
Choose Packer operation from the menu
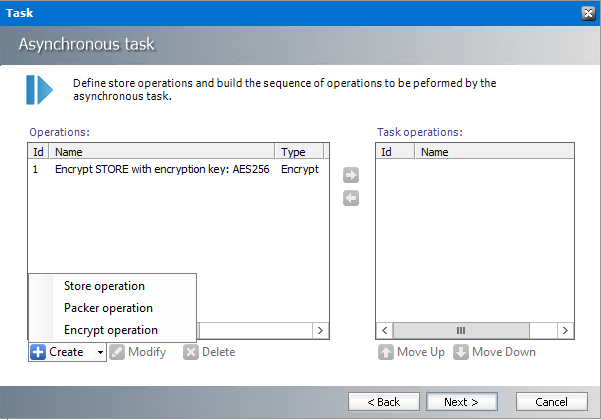click(108, 308)
